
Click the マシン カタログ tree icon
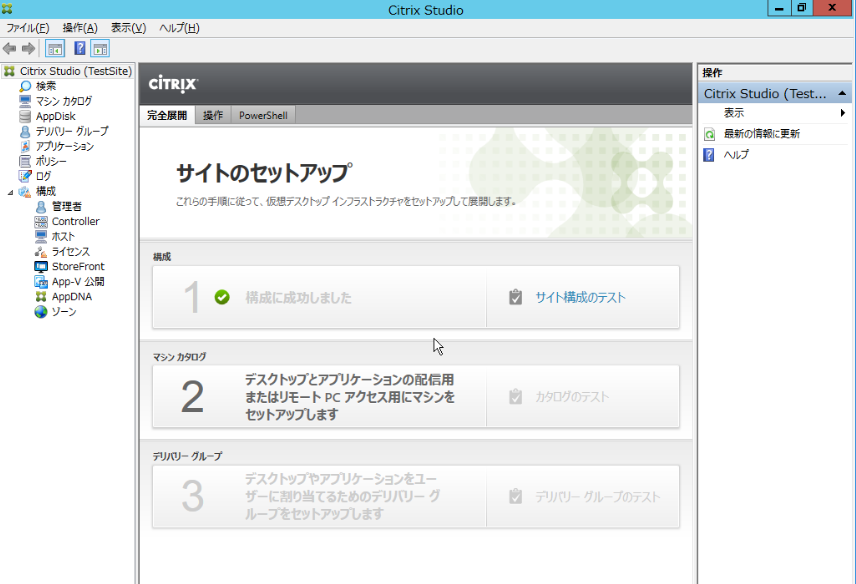[25, 101]
